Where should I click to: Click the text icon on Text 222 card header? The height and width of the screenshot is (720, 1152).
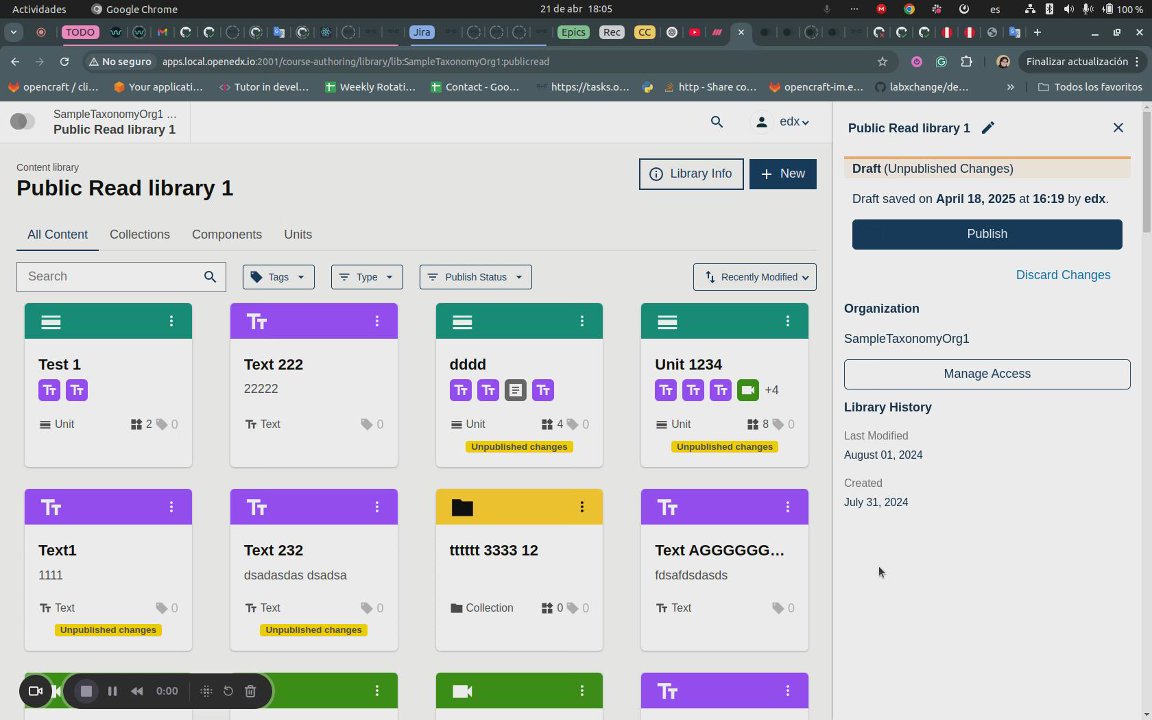[256, 321]
